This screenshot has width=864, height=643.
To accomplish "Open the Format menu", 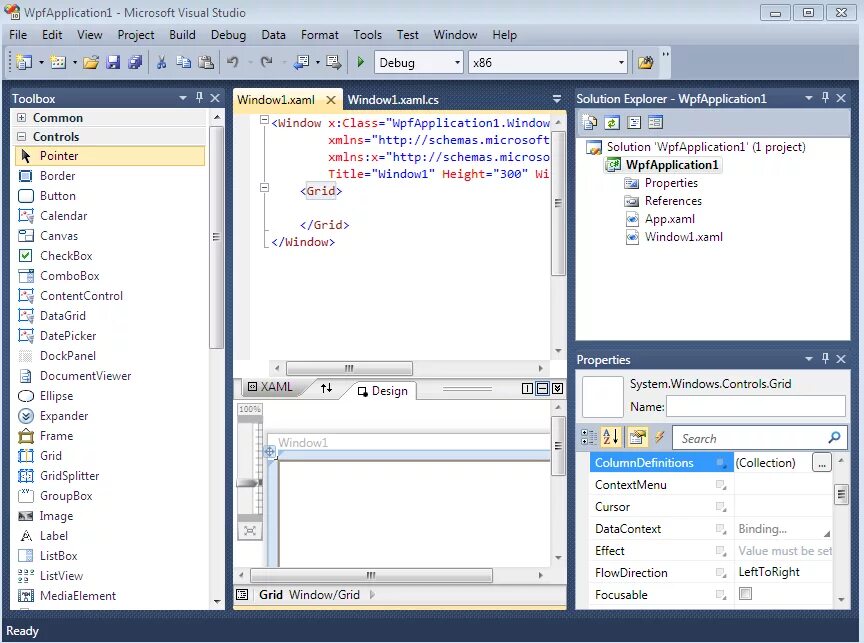I will [320, 35].
